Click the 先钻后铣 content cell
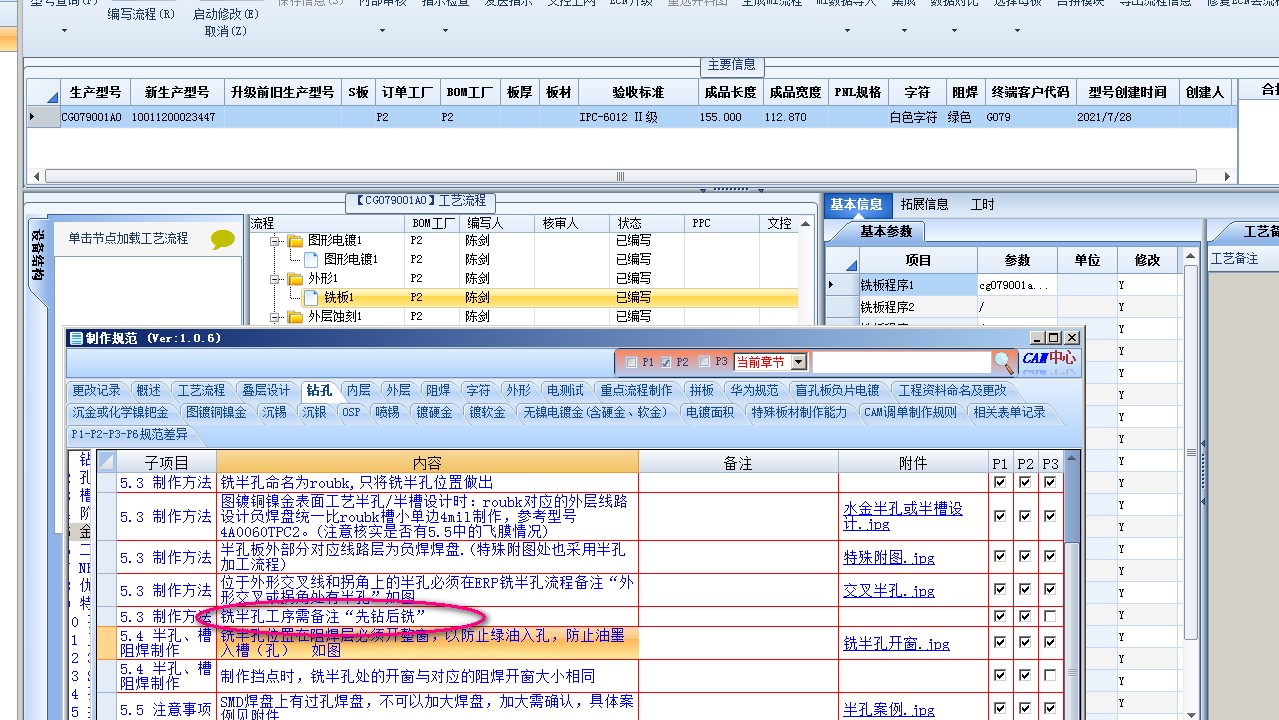Viewport: 1279px width, 720px height. pos(427,616)
